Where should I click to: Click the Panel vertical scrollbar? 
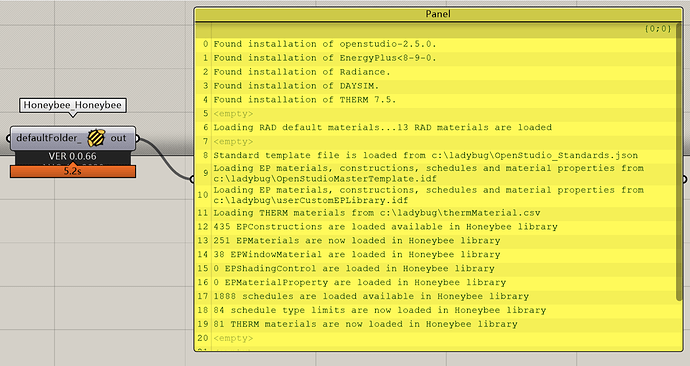point(678,163)
